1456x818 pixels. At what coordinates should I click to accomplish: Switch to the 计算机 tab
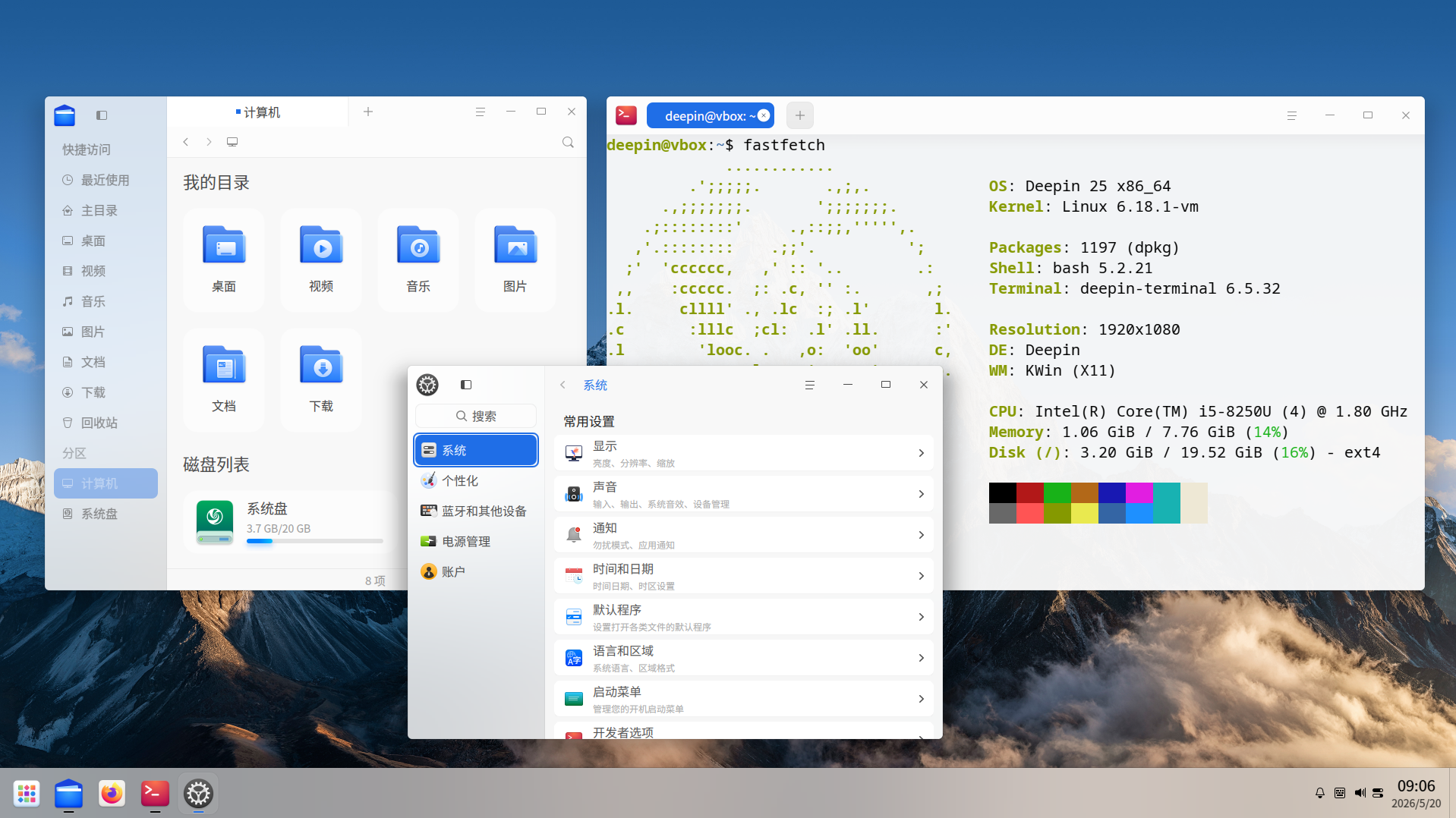point(258,112)
